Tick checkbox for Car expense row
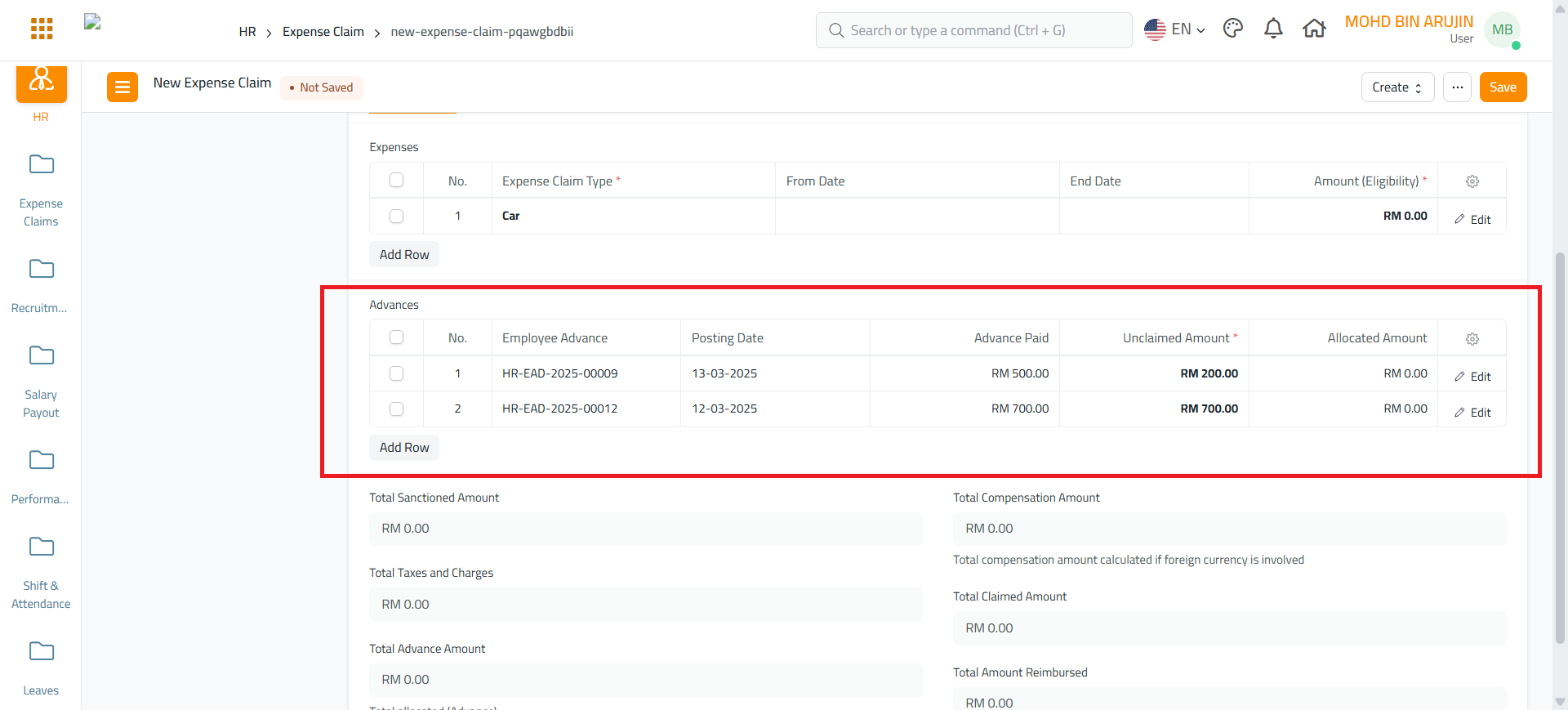1568x710 pixels. coord(397,217)
